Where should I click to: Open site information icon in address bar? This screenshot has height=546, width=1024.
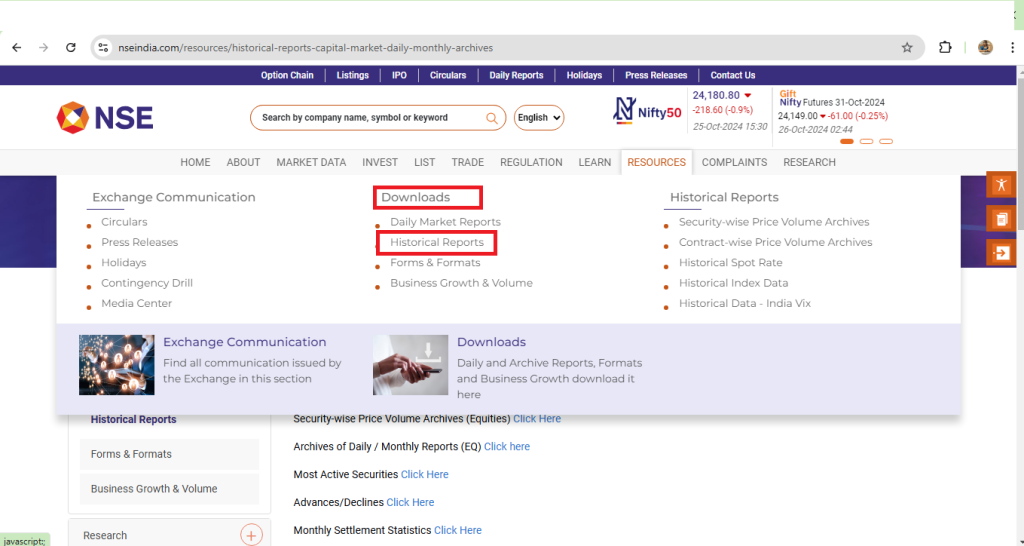coord(103,48)
